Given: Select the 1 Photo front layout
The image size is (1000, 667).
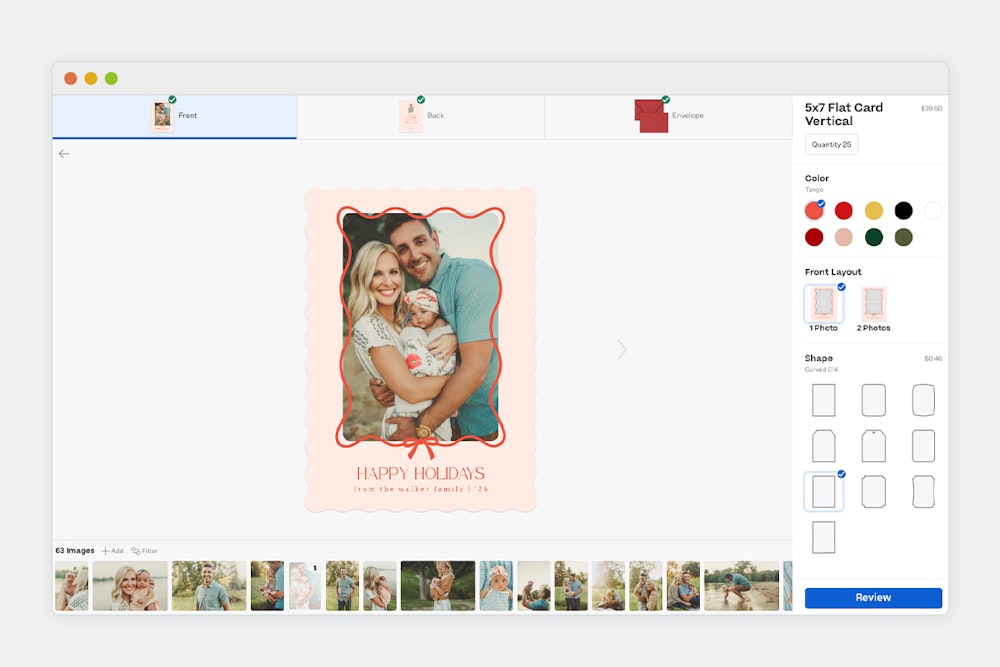Looking at the screenshot, I should [x=824, y=305].
